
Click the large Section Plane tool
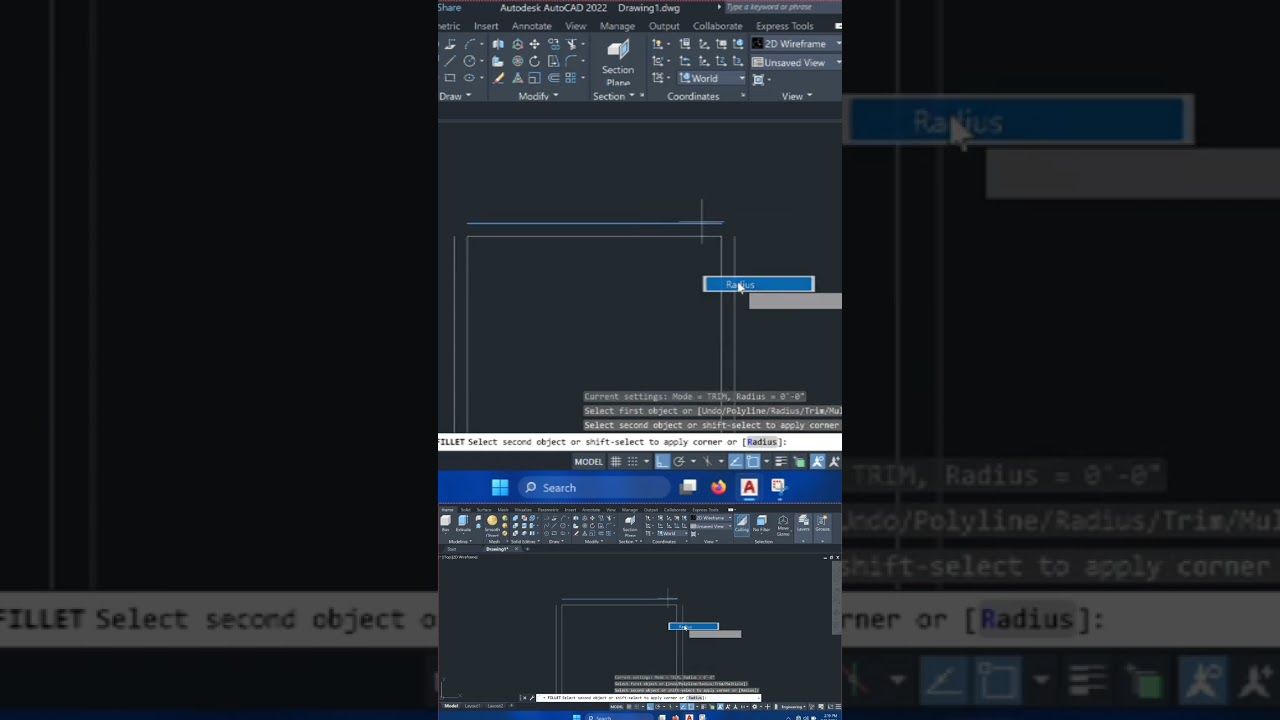(x=618, y=61)
